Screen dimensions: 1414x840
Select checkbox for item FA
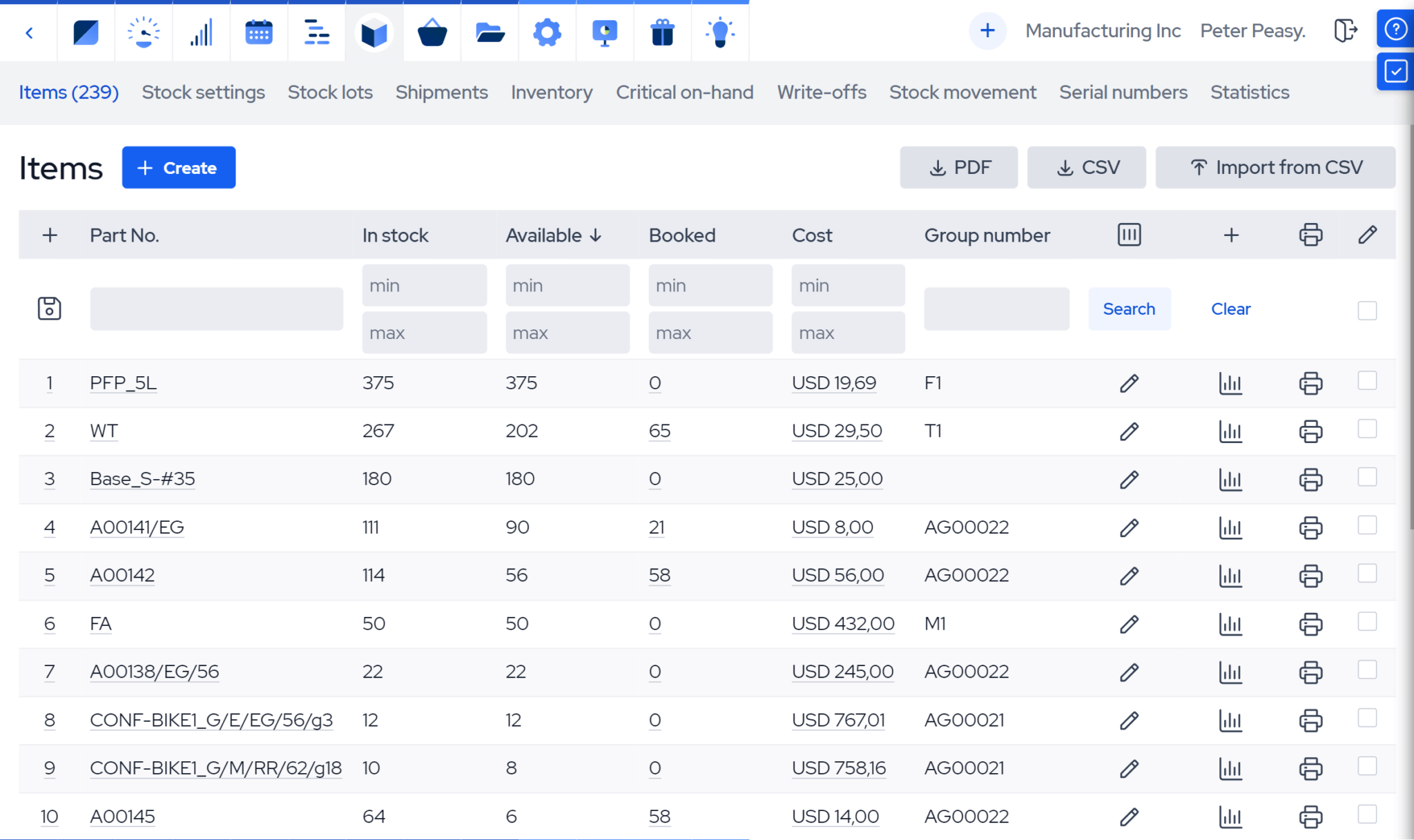click(x=1367, y=621)
